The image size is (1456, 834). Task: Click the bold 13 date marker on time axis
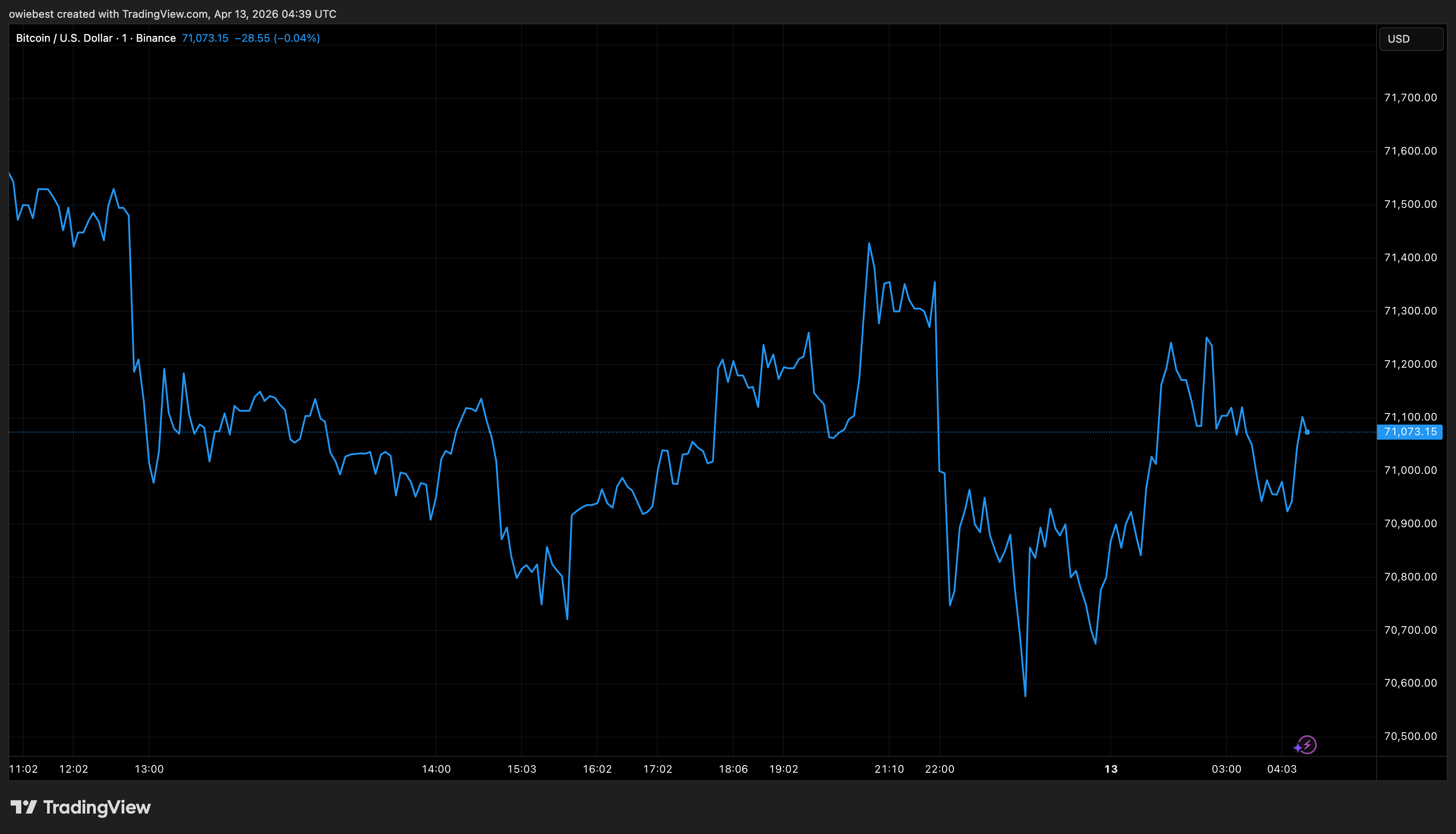tap(1112, 769)
